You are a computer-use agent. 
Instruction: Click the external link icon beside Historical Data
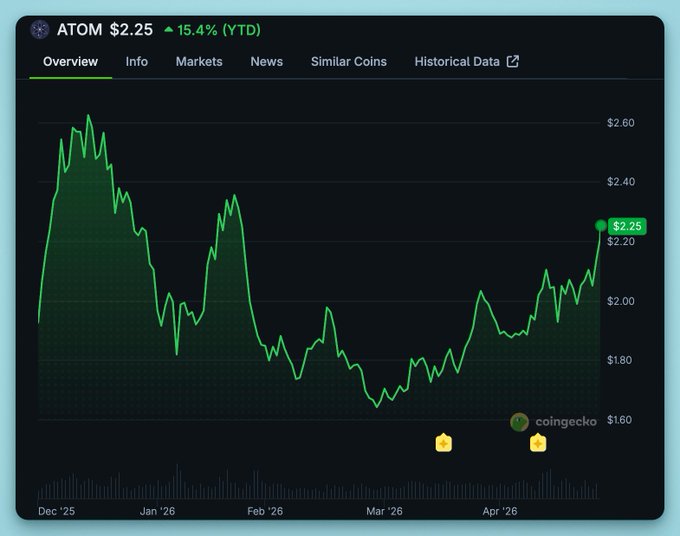click(513, 62)
